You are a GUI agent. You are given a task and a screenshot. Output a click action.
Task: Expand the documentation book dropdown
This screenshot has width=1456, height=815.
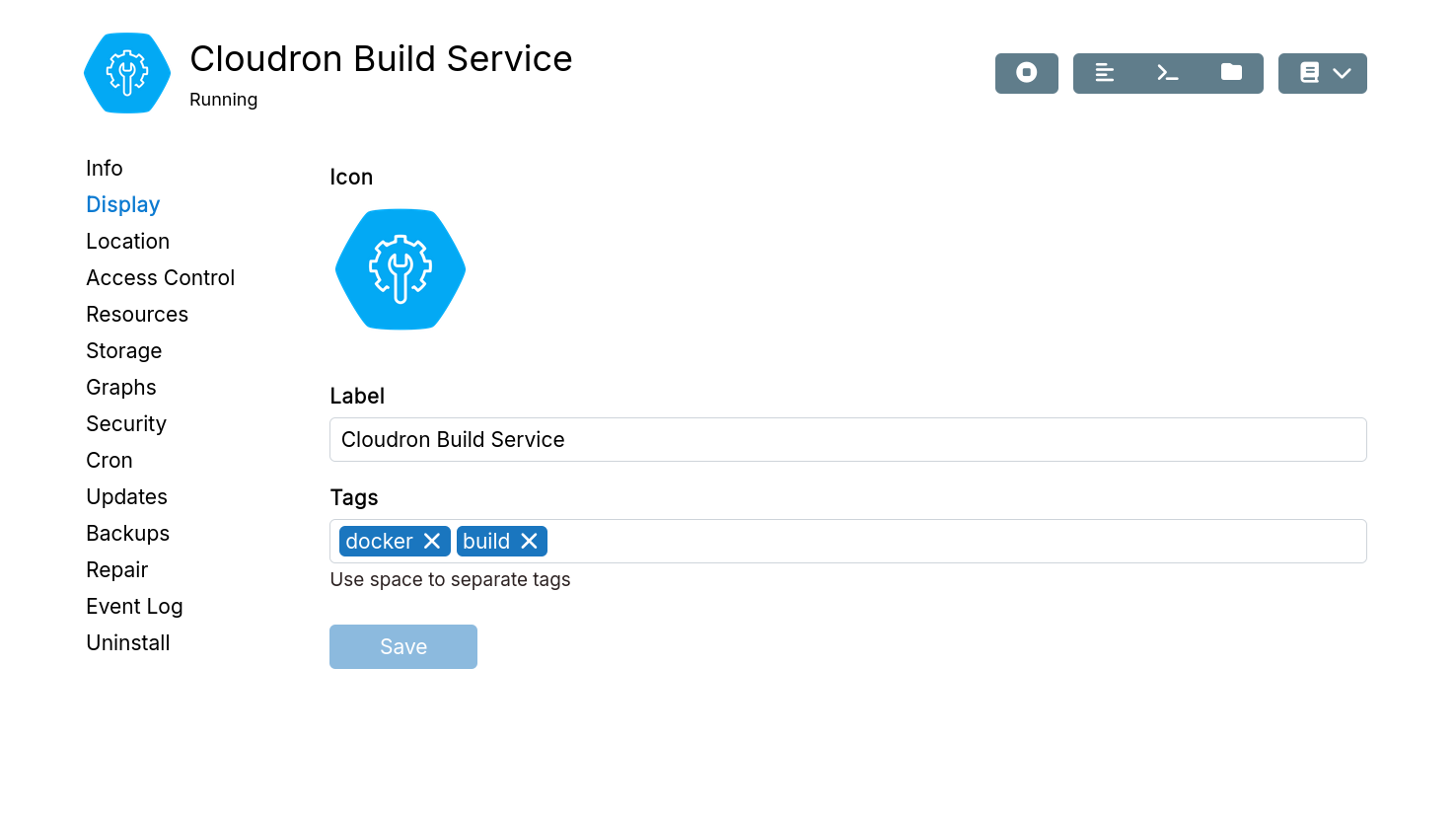pyautogui.click(x=1322, y=73)
